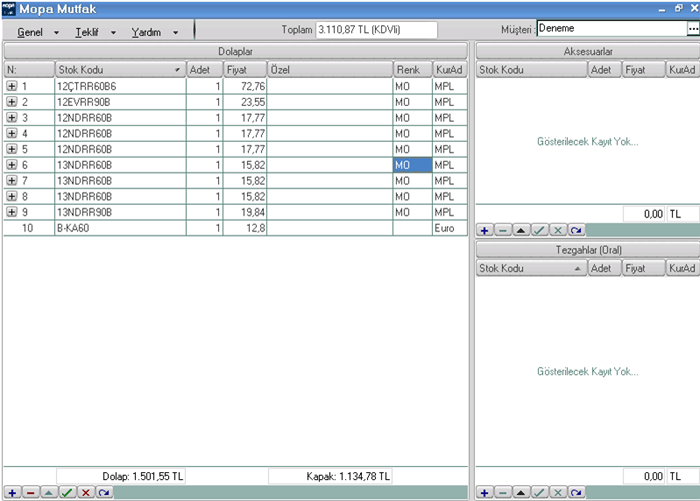
Task: Click the Mopa Mutfak title bar app icon
Action: click(x=8, y=9)
